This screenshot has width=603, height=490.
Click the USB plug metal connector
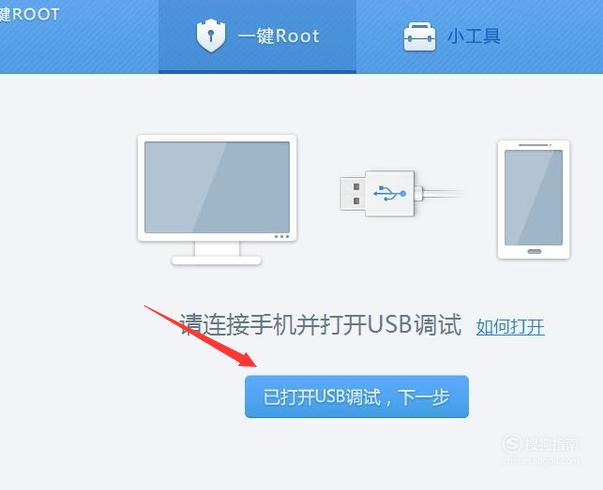pyautogui.click(x=353, y=193)
